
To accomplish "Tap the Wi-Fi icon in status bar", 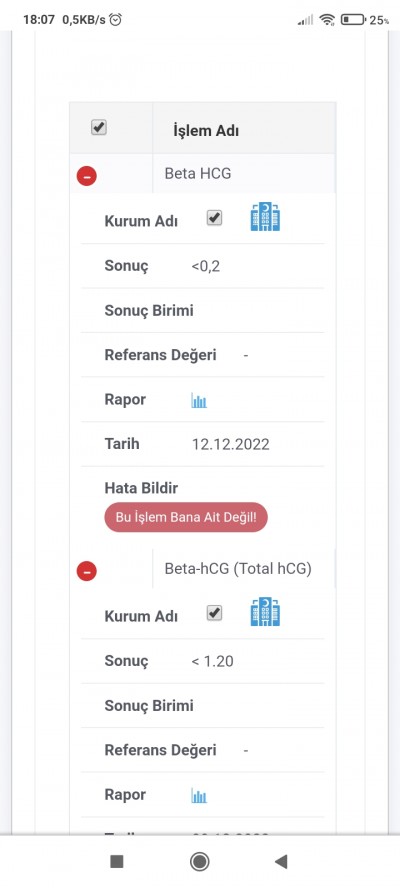I will click(327, 20).
